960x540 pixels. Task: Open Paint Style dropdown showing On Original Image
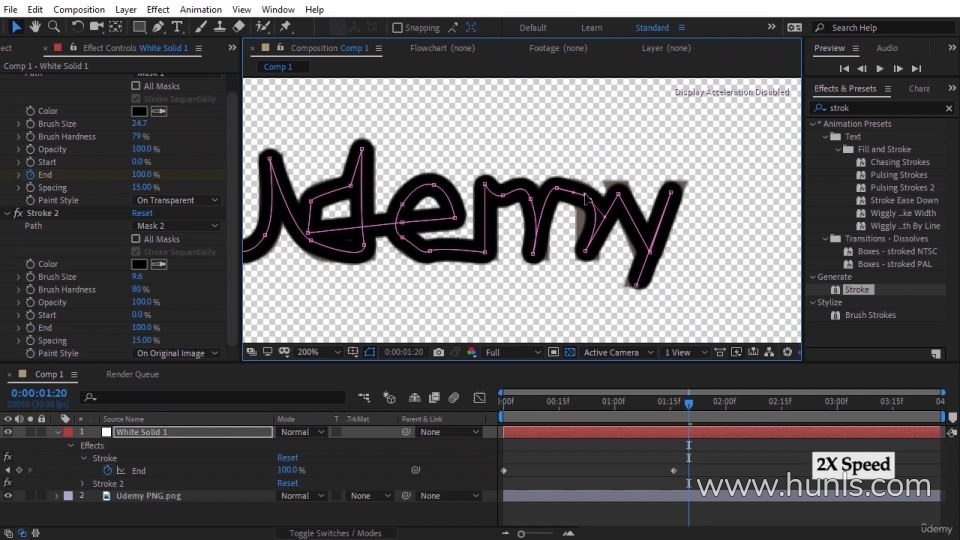coord(177,353)
